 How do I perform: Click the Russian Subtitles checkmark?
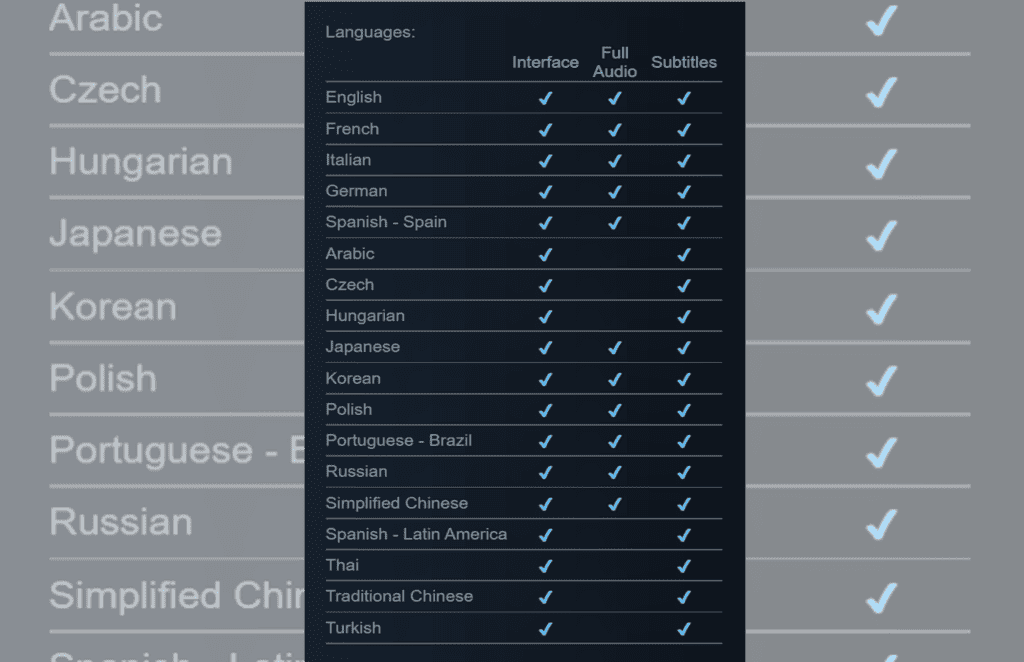(684, 472)
